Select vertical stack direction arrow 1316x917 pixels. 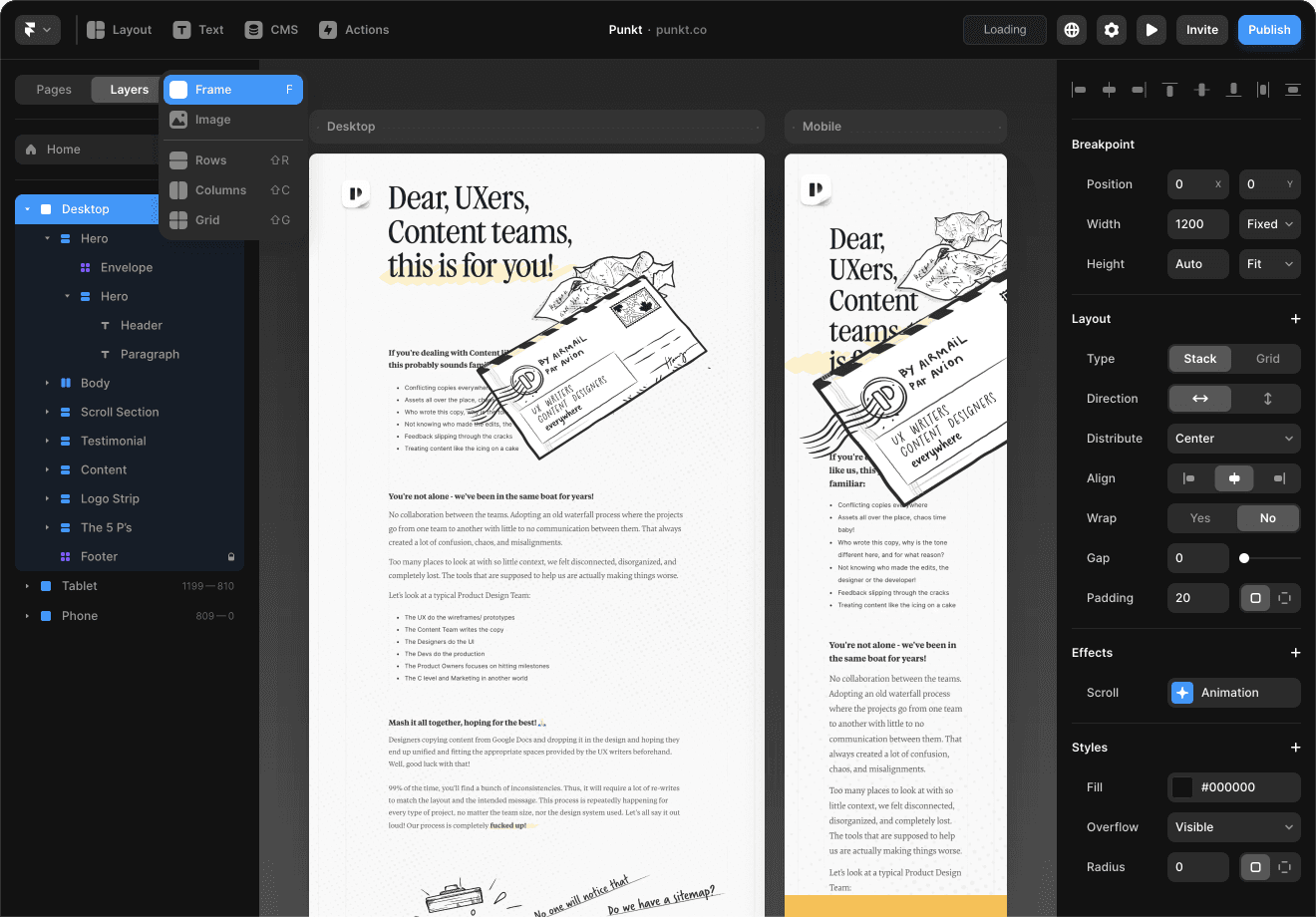pyautogui.click(x=1267, y=399)
